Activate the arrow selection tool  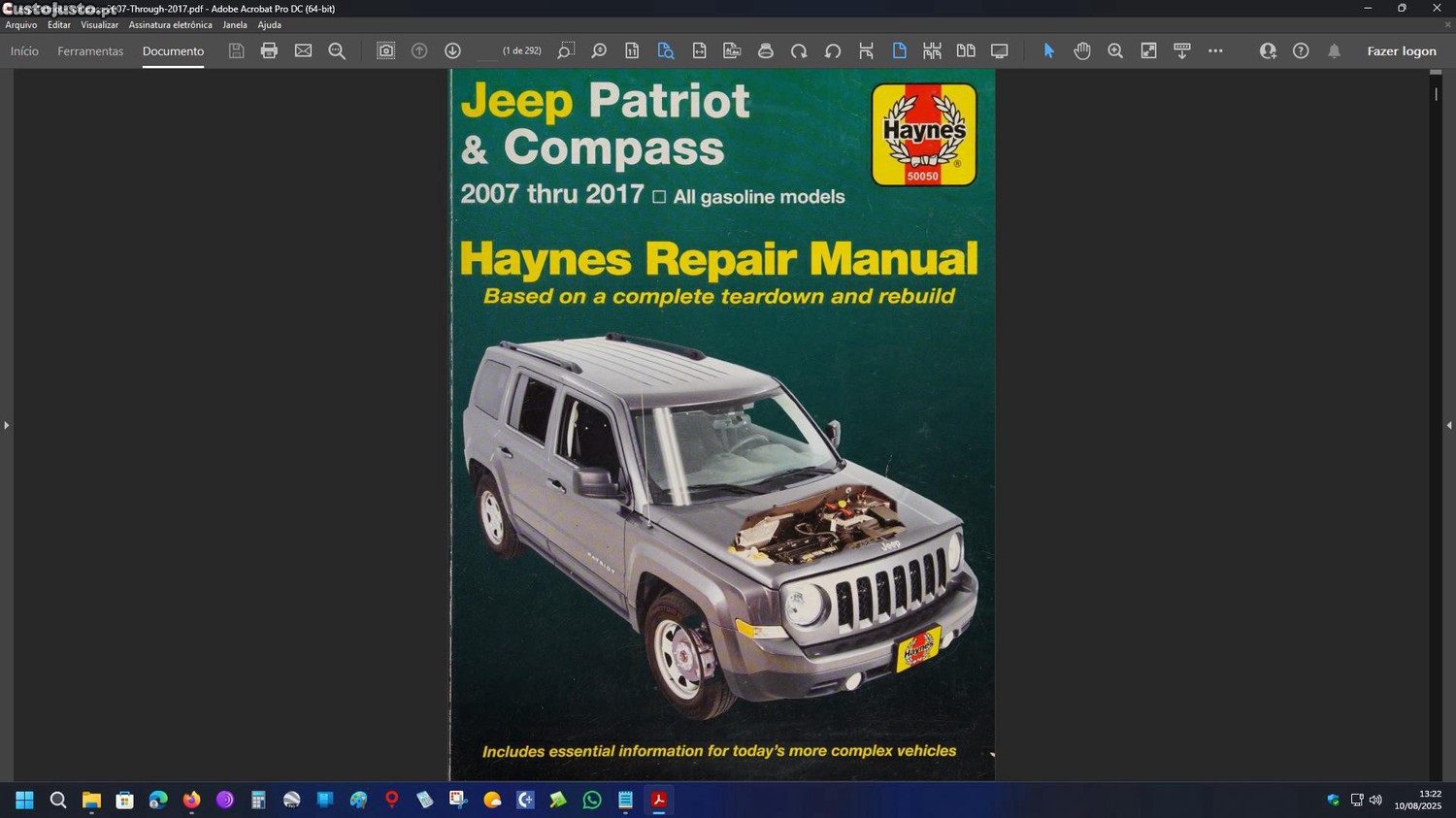[x=1048, y=50]
